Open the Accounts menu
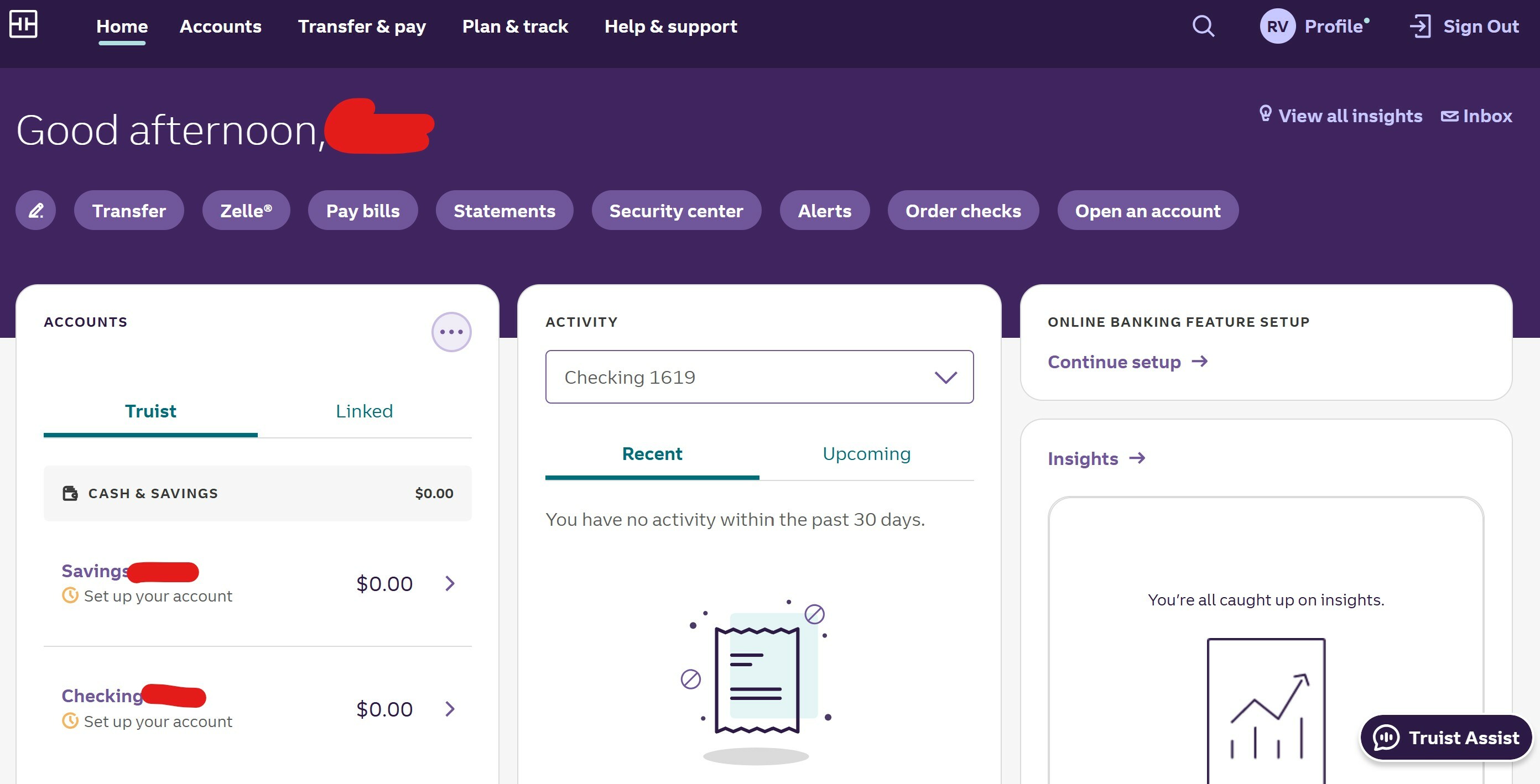The image size is (1540, 784). click(221, 27)
